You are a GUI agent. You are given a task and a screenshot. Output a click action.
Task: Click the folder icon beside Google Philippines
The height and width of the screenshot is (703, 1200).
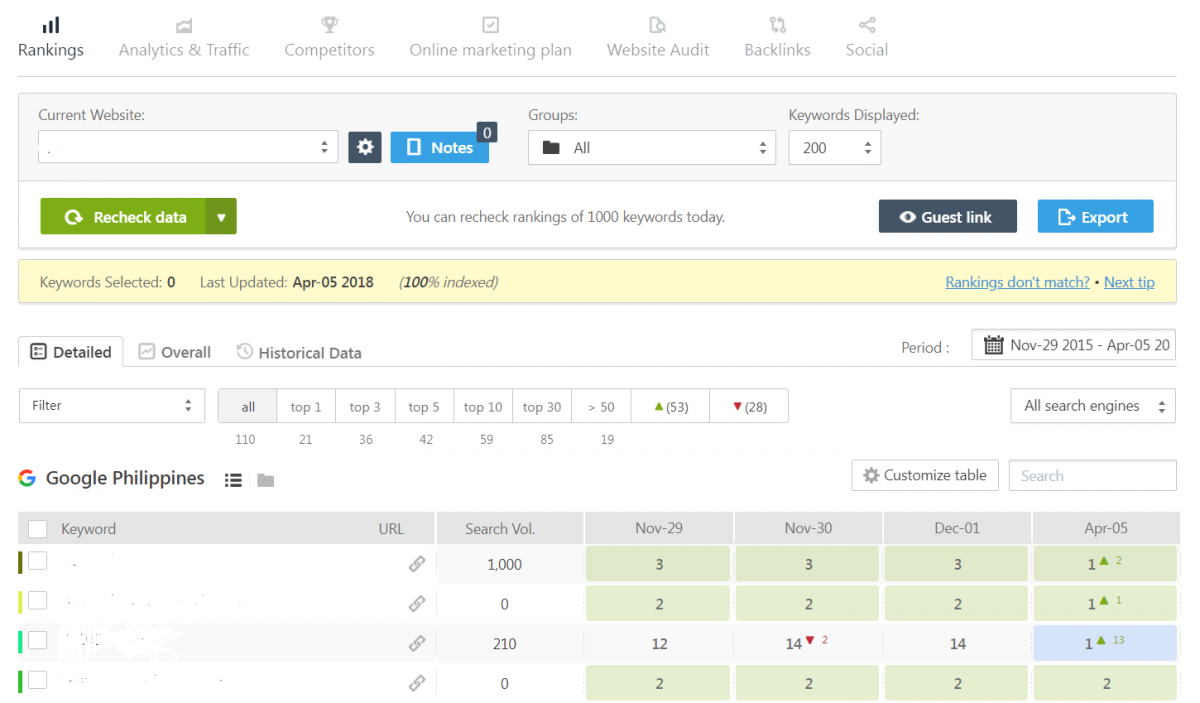click(265, 480)
